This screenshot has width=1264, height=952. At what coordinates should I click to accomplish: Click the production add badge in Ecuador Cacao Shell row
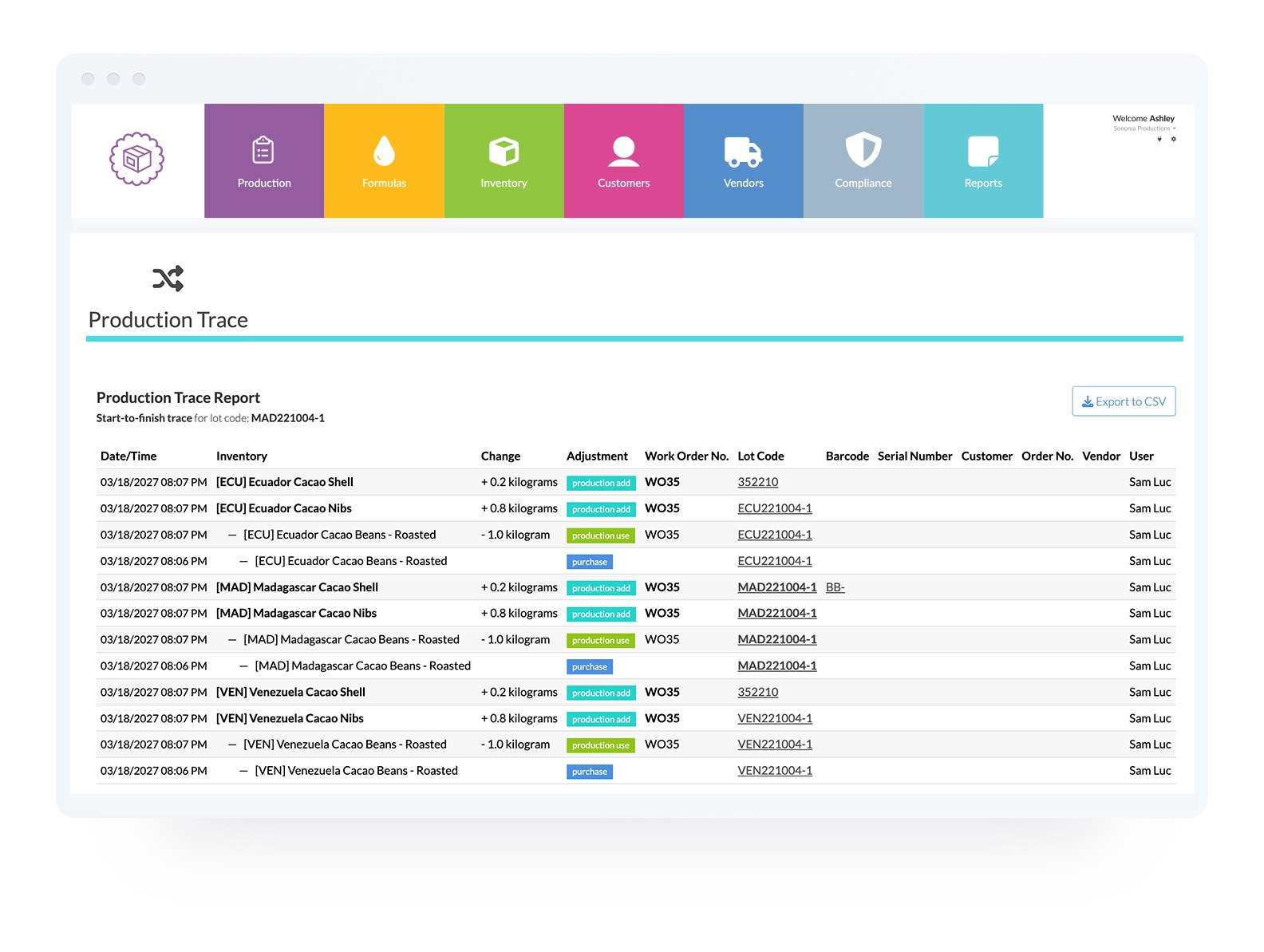(601, 483)
